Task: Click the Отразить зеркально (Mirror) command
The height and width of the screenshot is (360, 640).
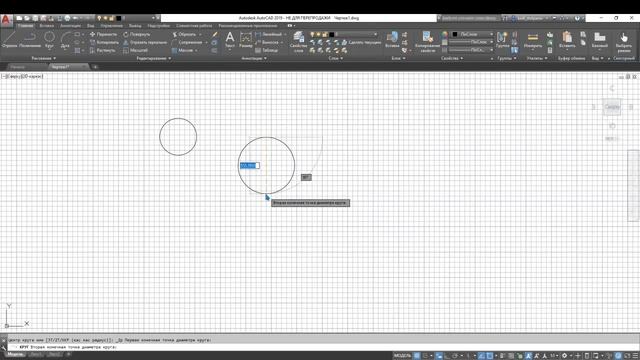Action: (x=145, y=42)
